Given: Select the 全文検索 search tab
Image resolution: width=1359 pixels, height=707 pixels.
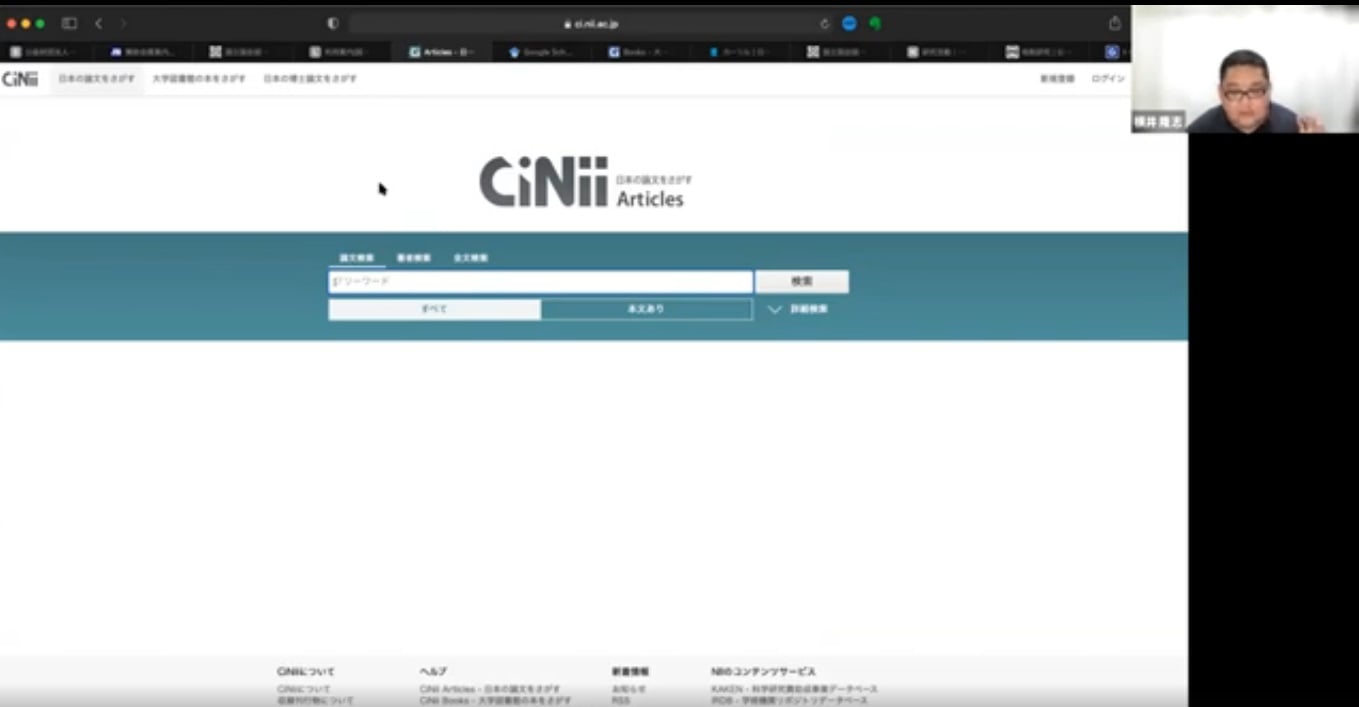Looking at the screenshot, I should pyautogui.click(x=471, y=258).
